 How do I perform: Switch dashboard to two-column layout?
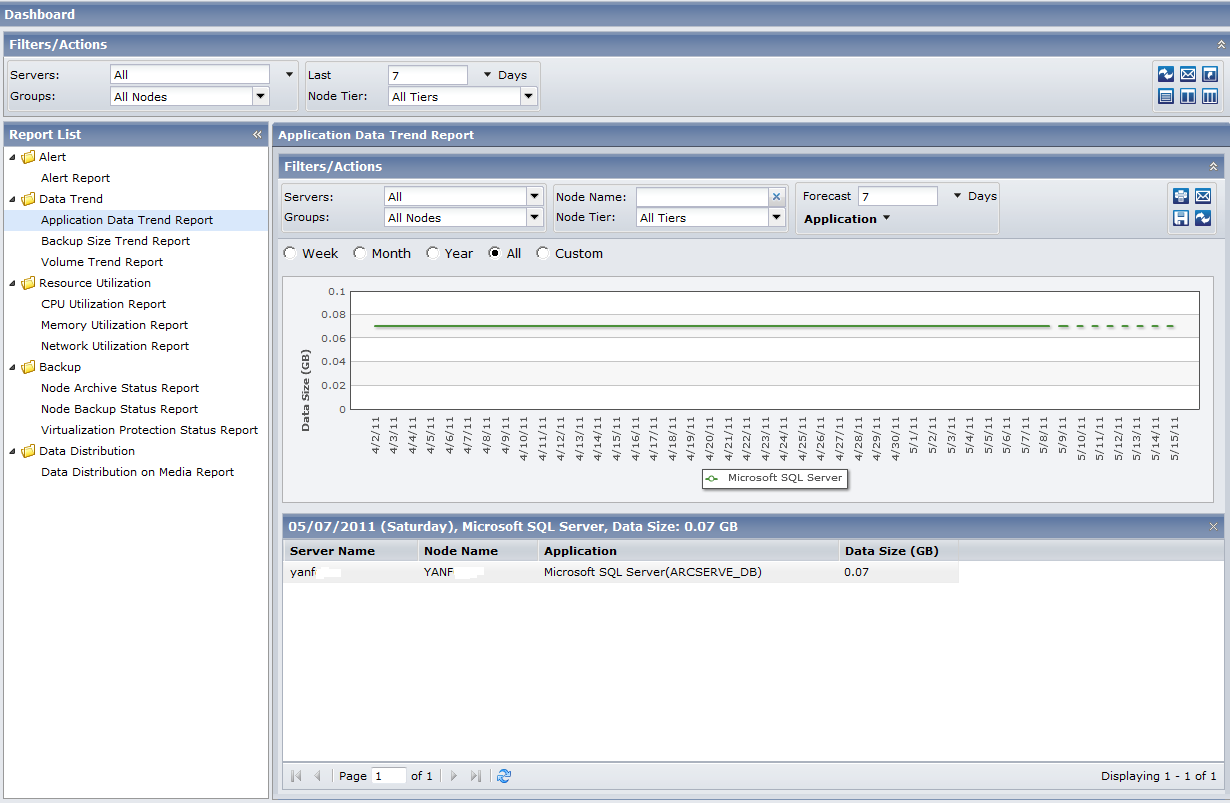tap(1188, 97)
